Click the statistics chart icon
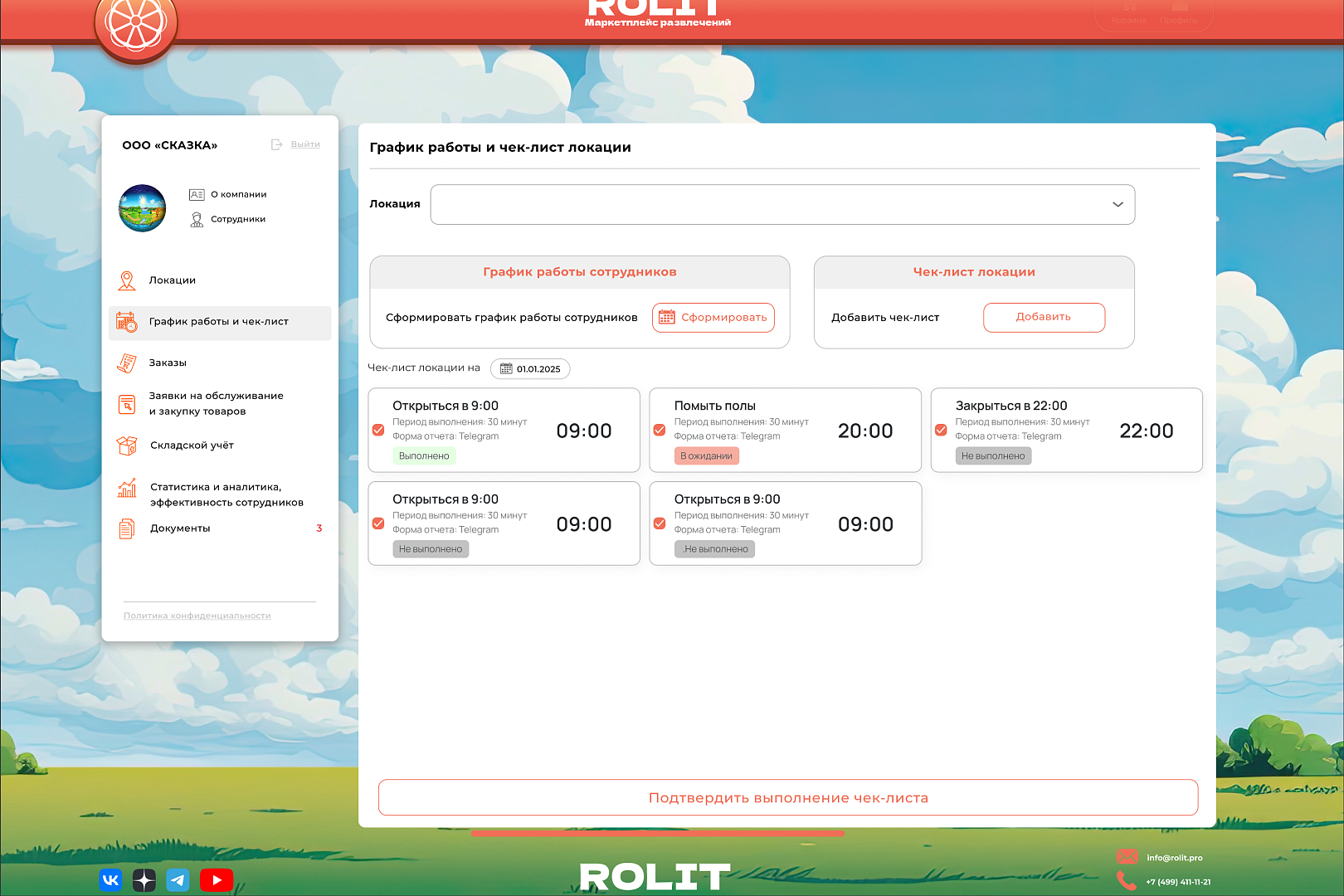Image resolution: width=1344 pixels, height=896 pixels. point(127,488)
